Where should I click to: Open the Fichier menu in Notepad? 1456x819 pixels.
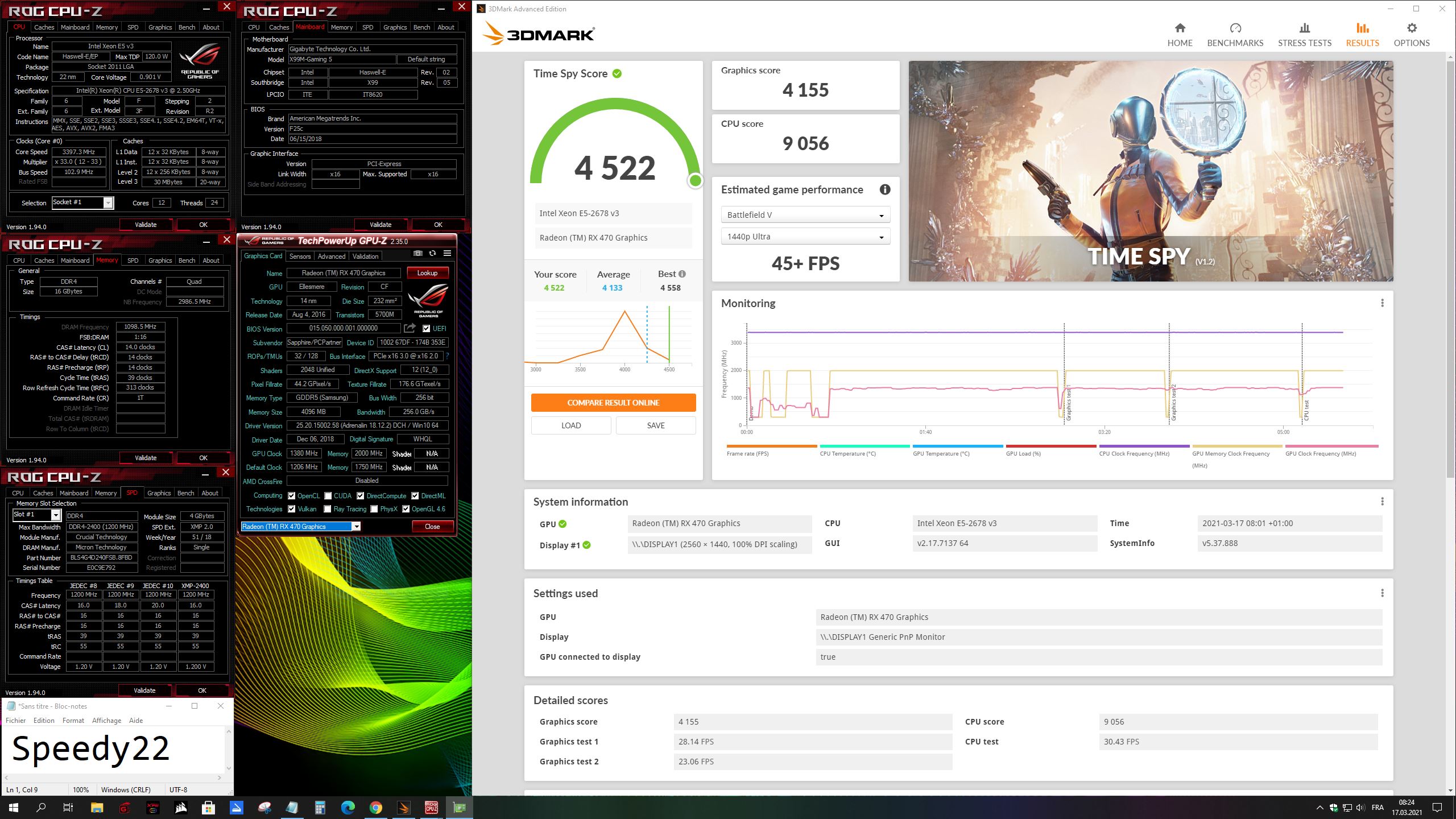[x=16, y=720]
